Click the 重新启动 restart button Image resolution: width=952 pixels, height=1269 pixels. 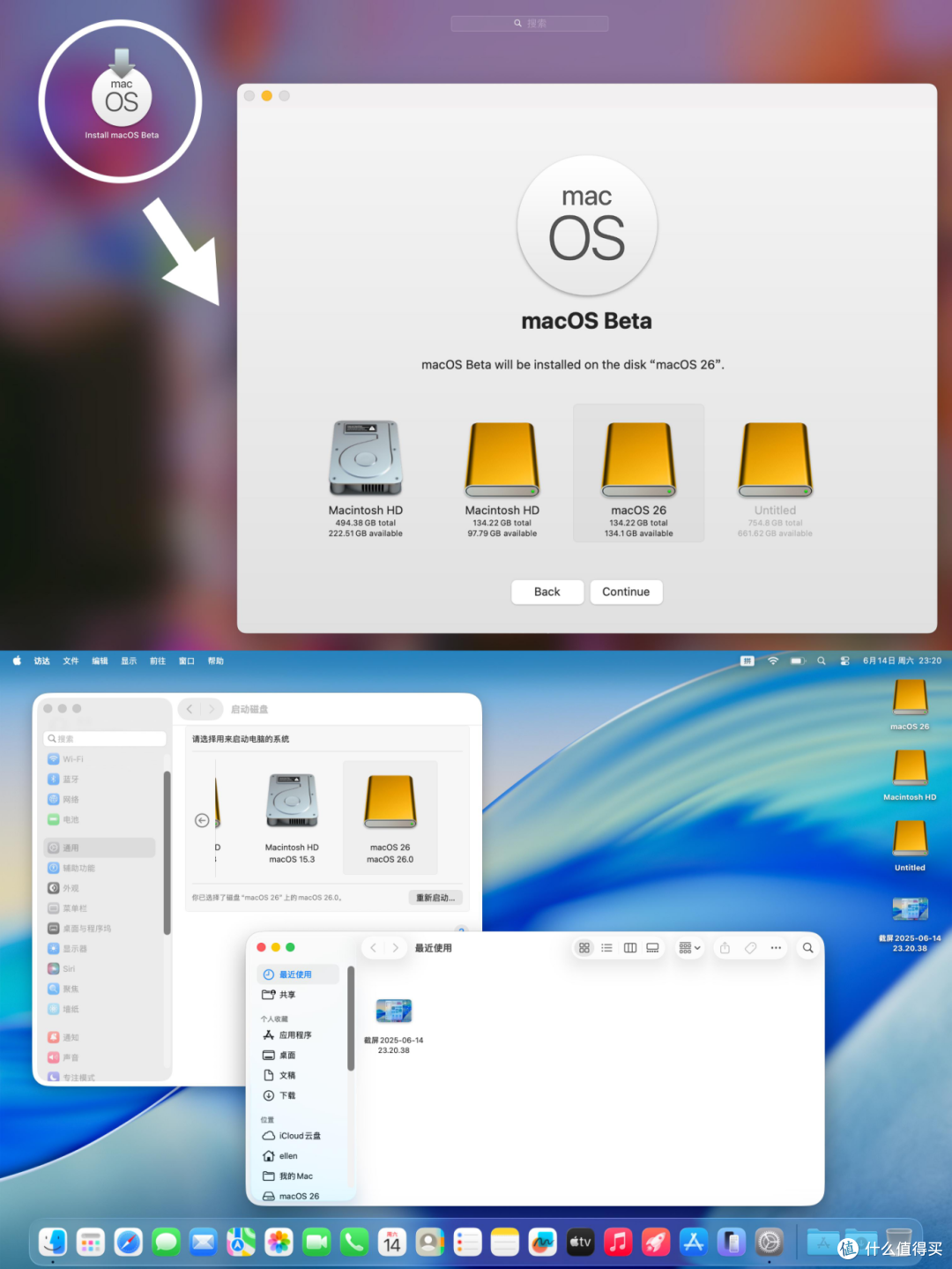(x=435, y=898)
